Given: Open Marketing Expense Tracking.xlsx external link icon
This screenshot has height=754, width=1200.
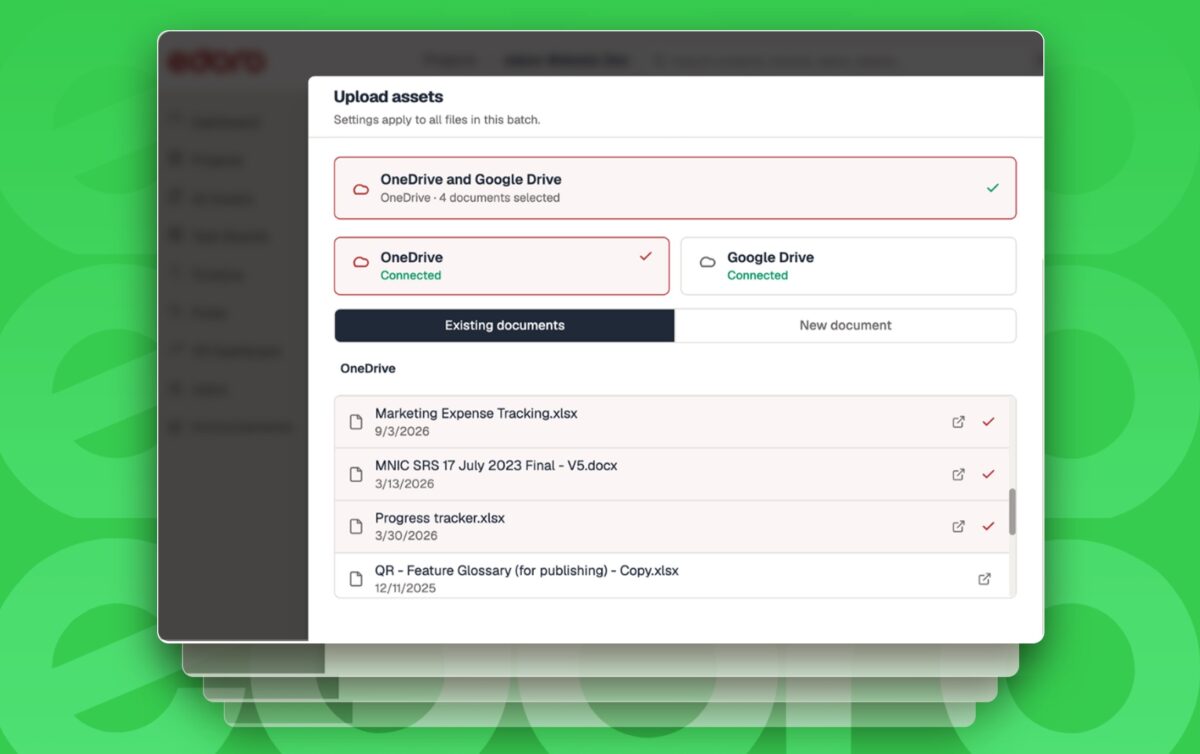Looking at the screenshot, I should pos(958,422).
